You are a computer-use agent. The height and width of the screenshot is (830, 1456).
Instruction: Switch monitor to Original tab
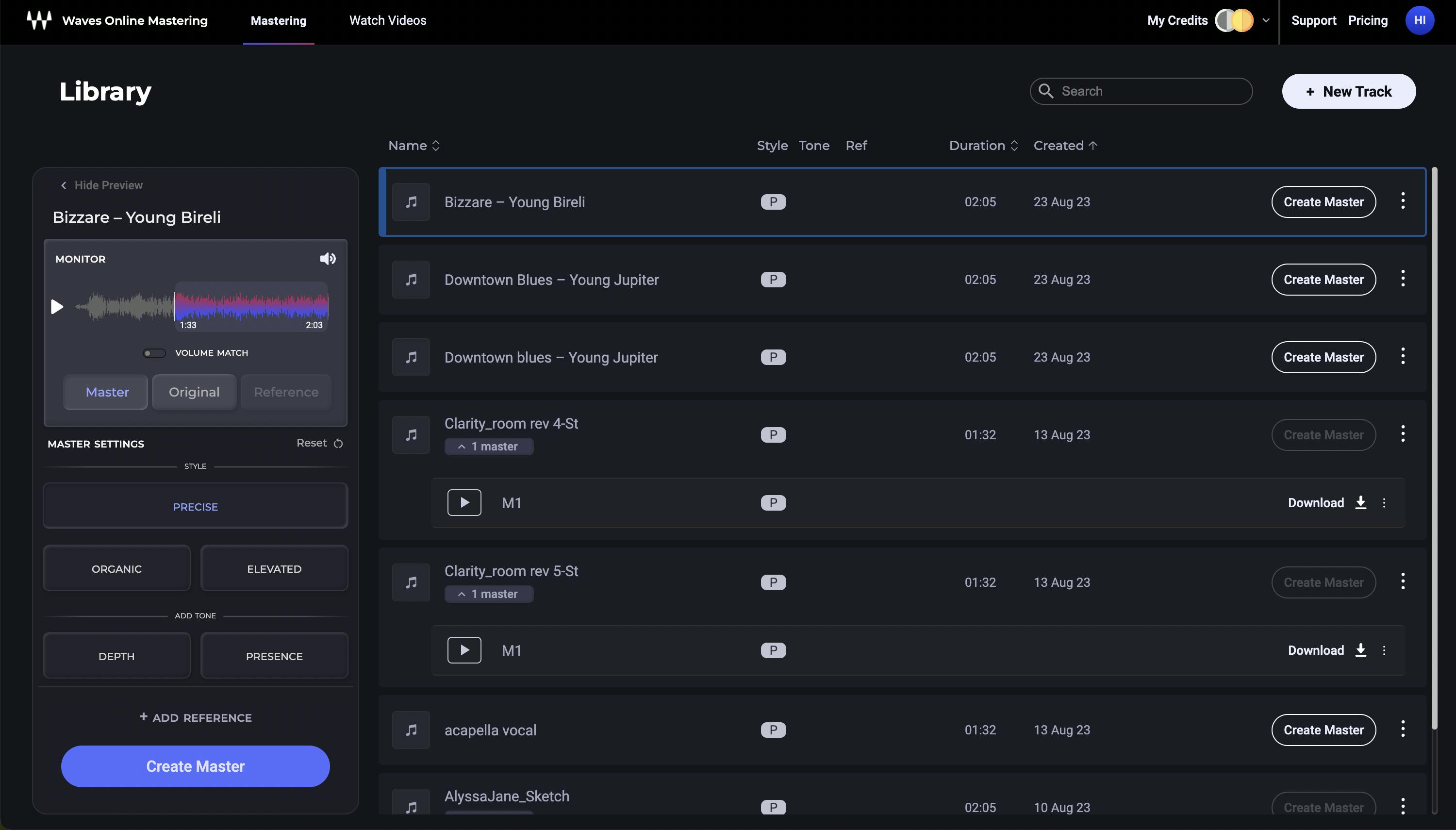[x=194, y=392]
